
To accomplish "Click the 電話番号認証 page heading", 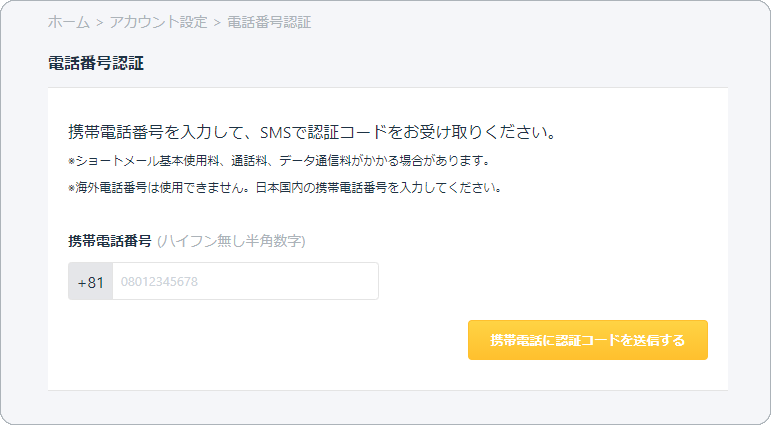I will [x=96, y=63].
